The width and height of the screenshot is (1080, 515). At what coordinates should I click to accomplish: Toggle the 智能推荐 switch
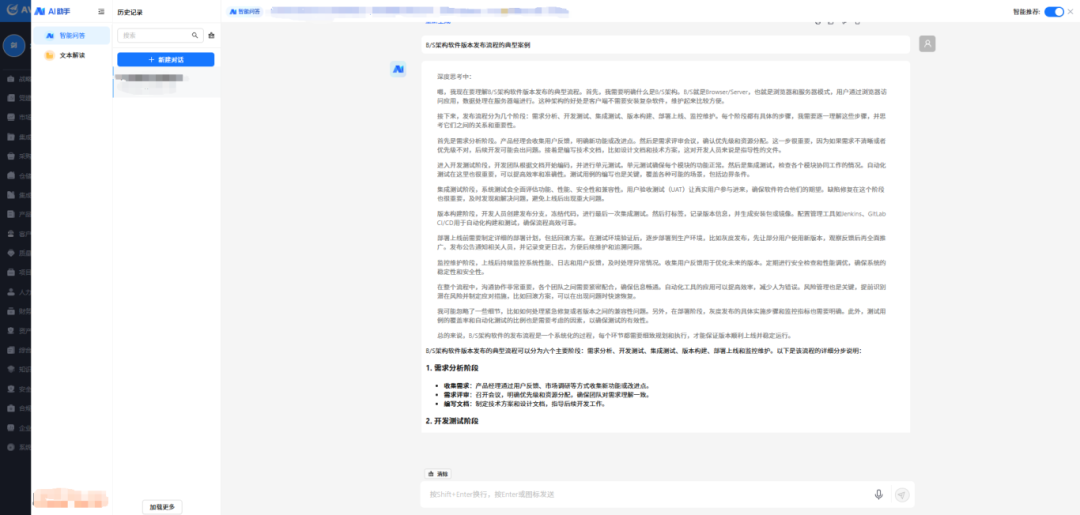tap(1054, 12)
